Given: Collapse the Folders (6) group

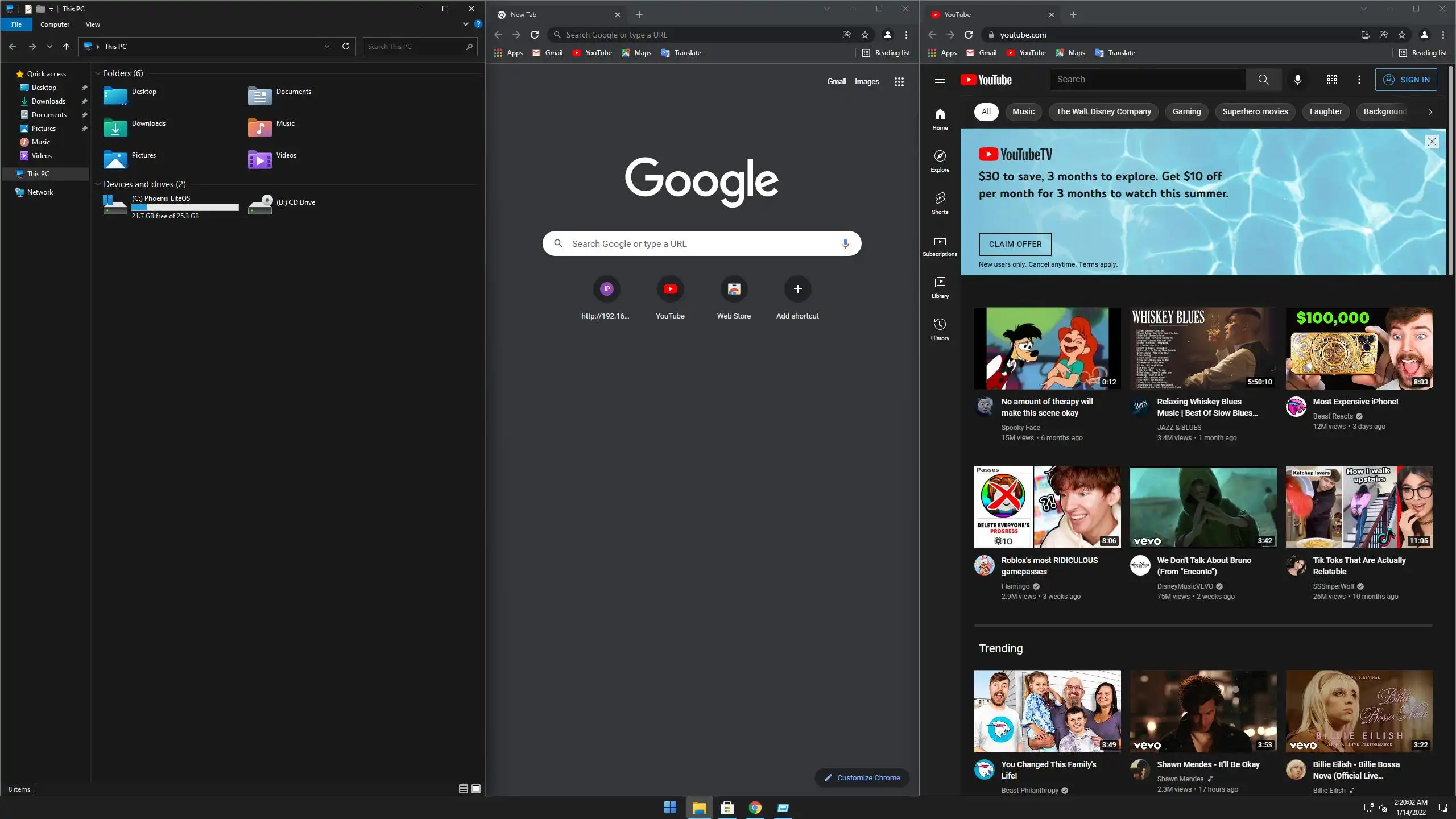Looking at the screenshot, I should coord(98,73).
